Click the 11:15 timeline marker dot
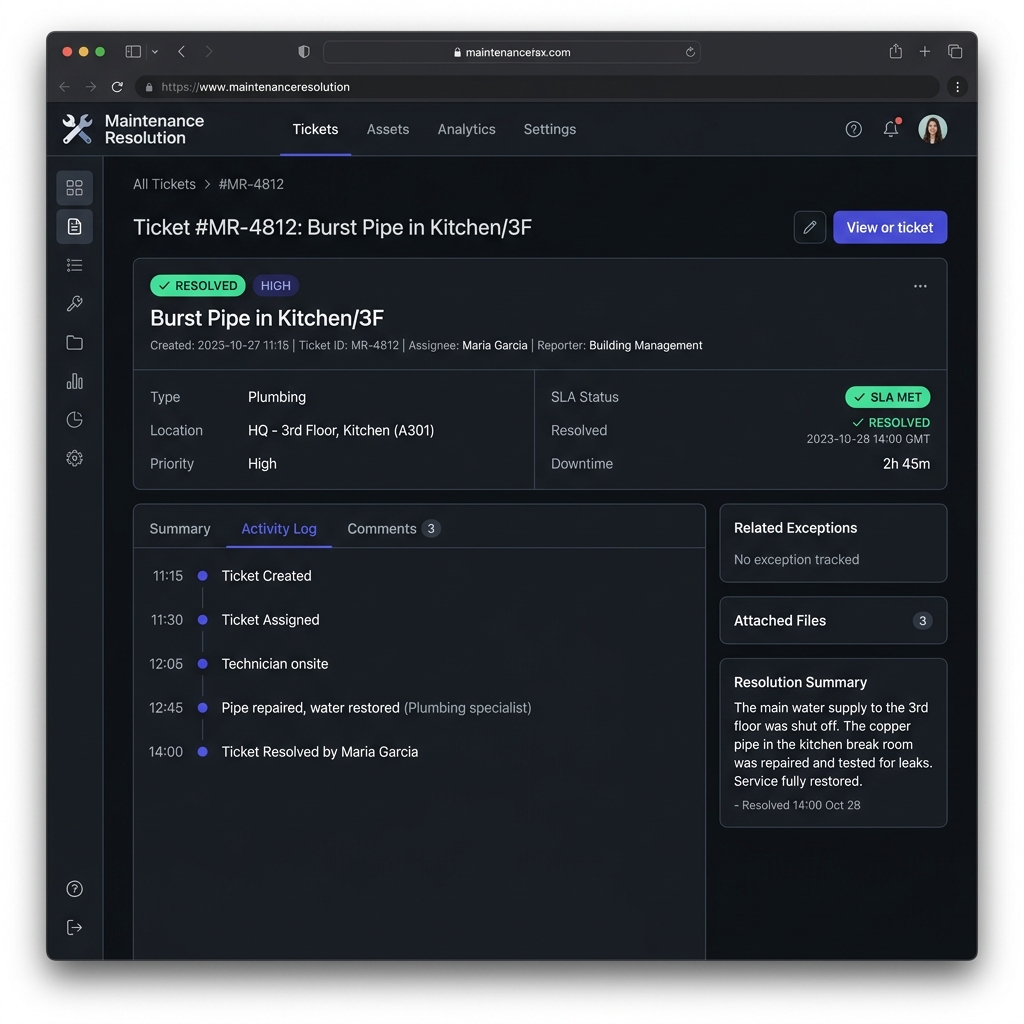The height and width of the screenshot is (1024, 1024). 202,576
